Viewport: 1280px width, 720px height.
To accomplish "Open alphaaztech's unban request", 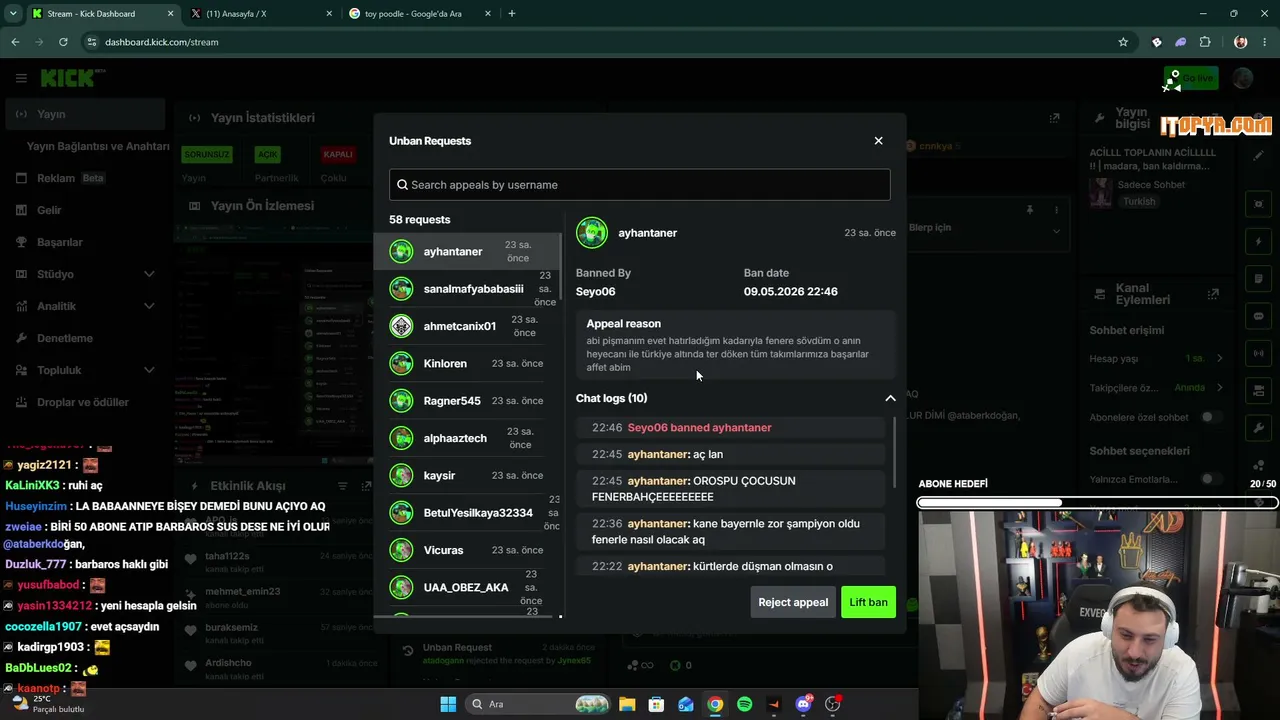I will pos(467,438).
